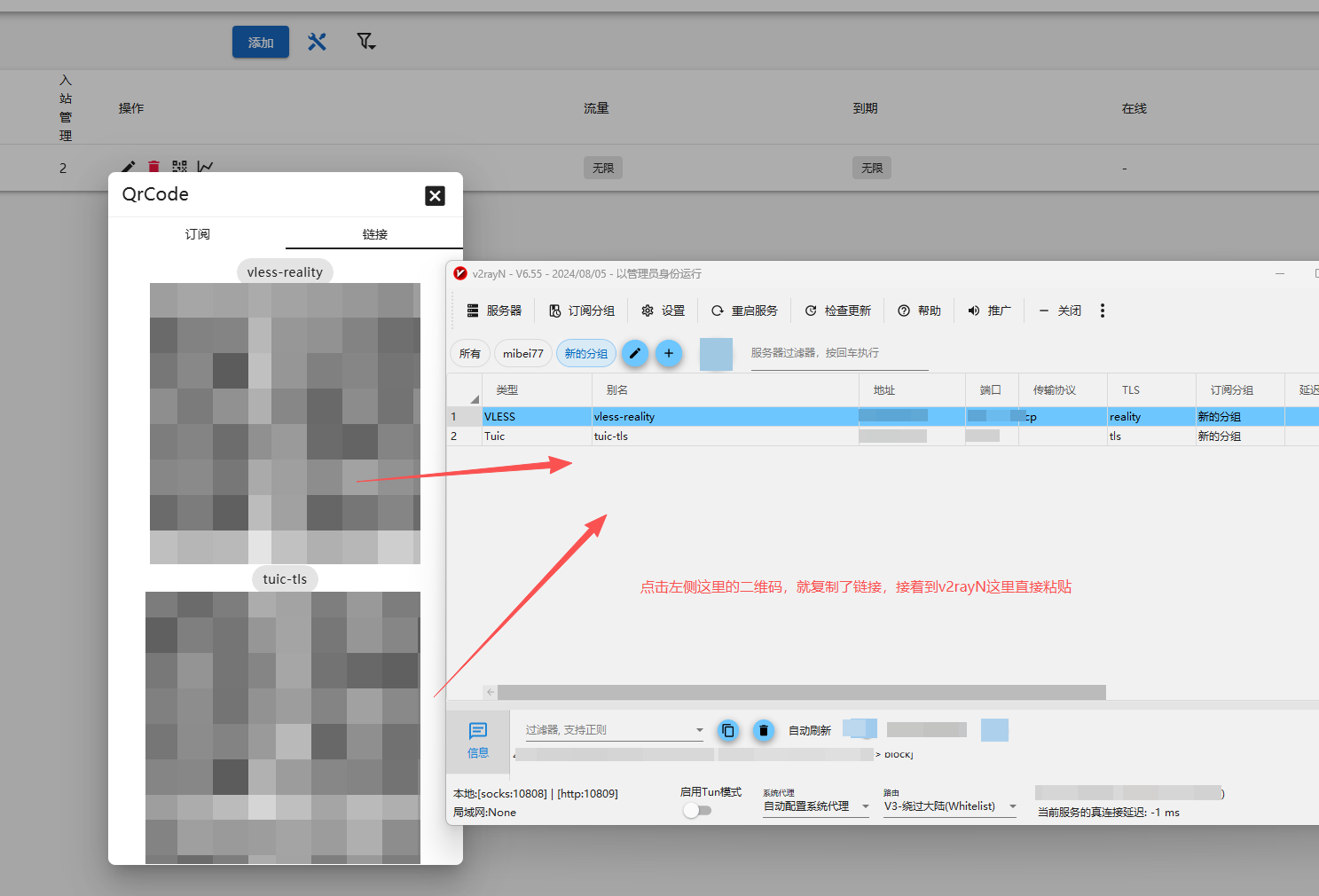The height and width of the screenshot is (896, 1319).
Task: Copy log with the blue copy icon
Action: tap(728, 730)
